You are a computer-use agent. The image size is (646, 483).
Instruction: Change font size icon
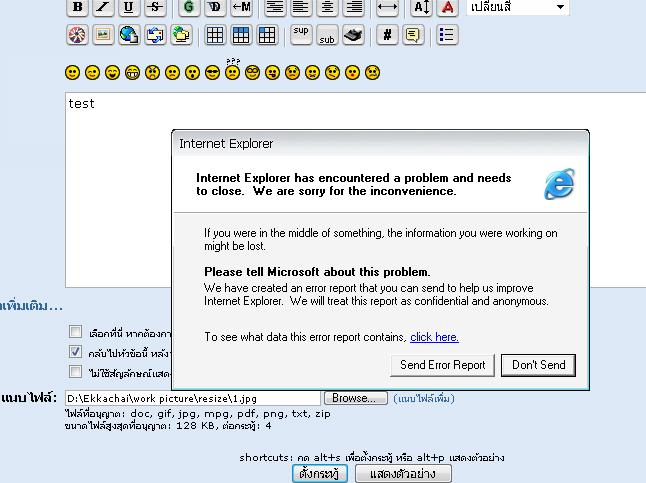pyautogui.click(x=421, y=7)
